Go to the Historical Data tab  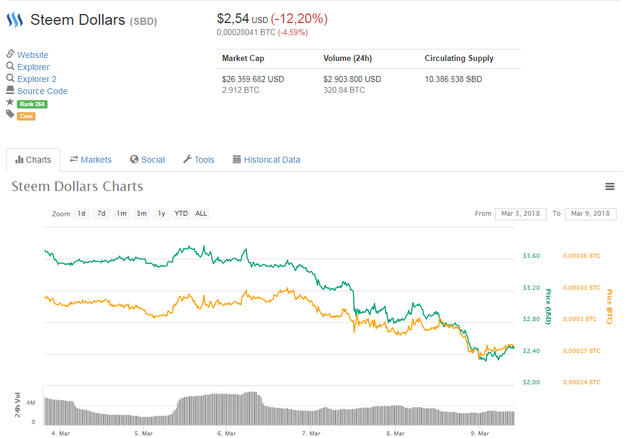(x=266, y=160)
